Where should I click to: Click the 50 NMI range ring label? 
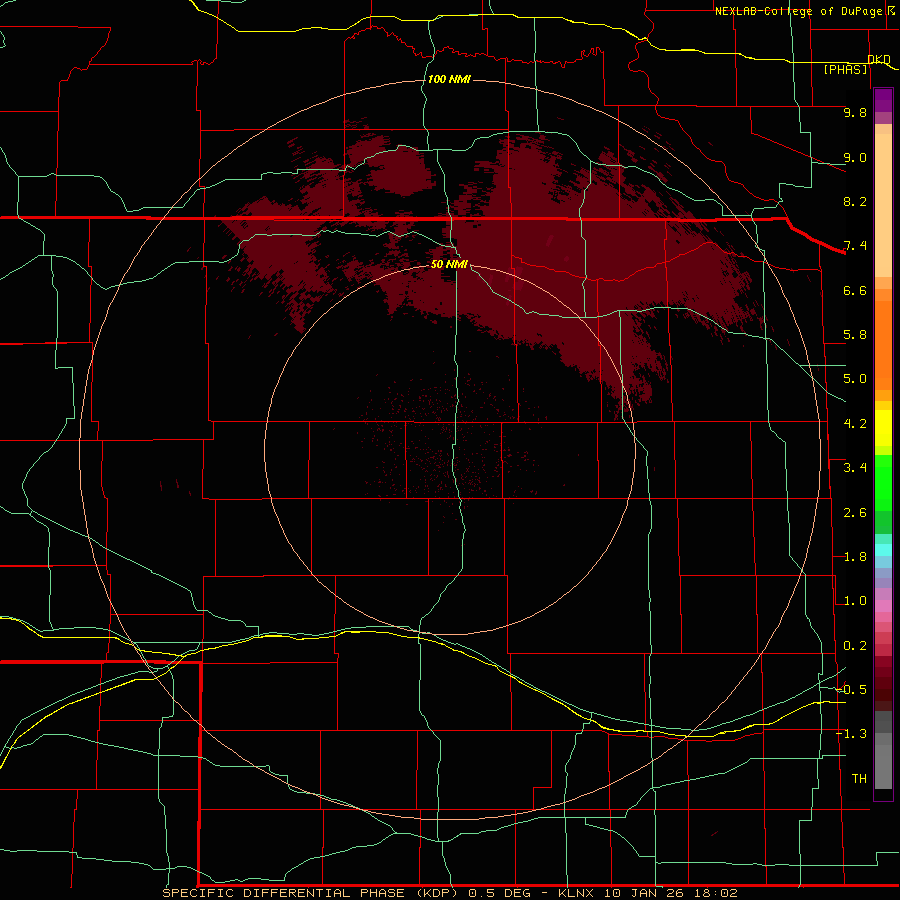[449, 263]
